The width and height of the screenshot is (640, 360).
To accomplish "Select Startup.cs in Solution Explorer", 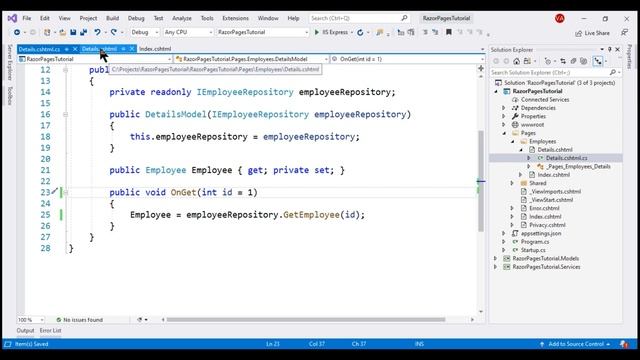I will pos(533,250).
